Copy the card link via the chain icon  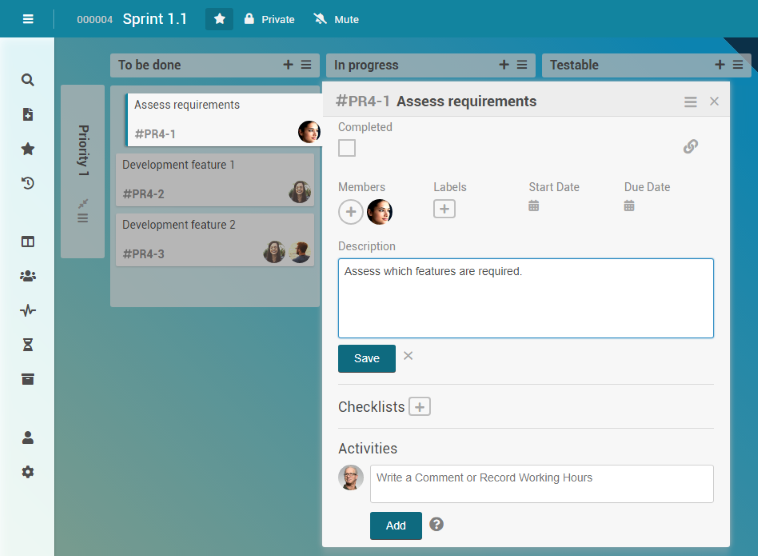tap(690, 147)
